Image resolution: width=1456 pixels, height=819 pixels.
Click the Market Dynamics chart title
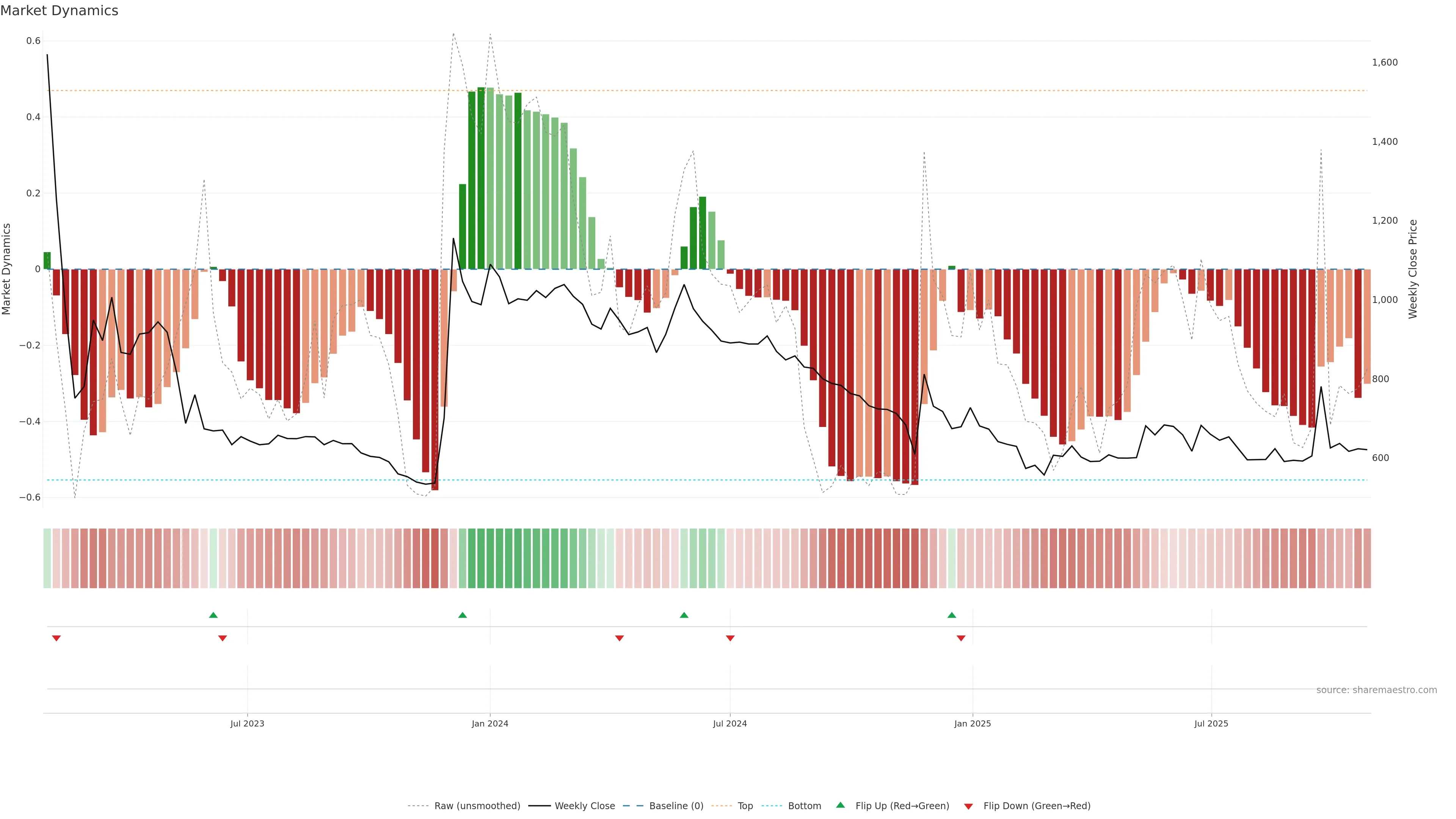[x=60, y=11]
